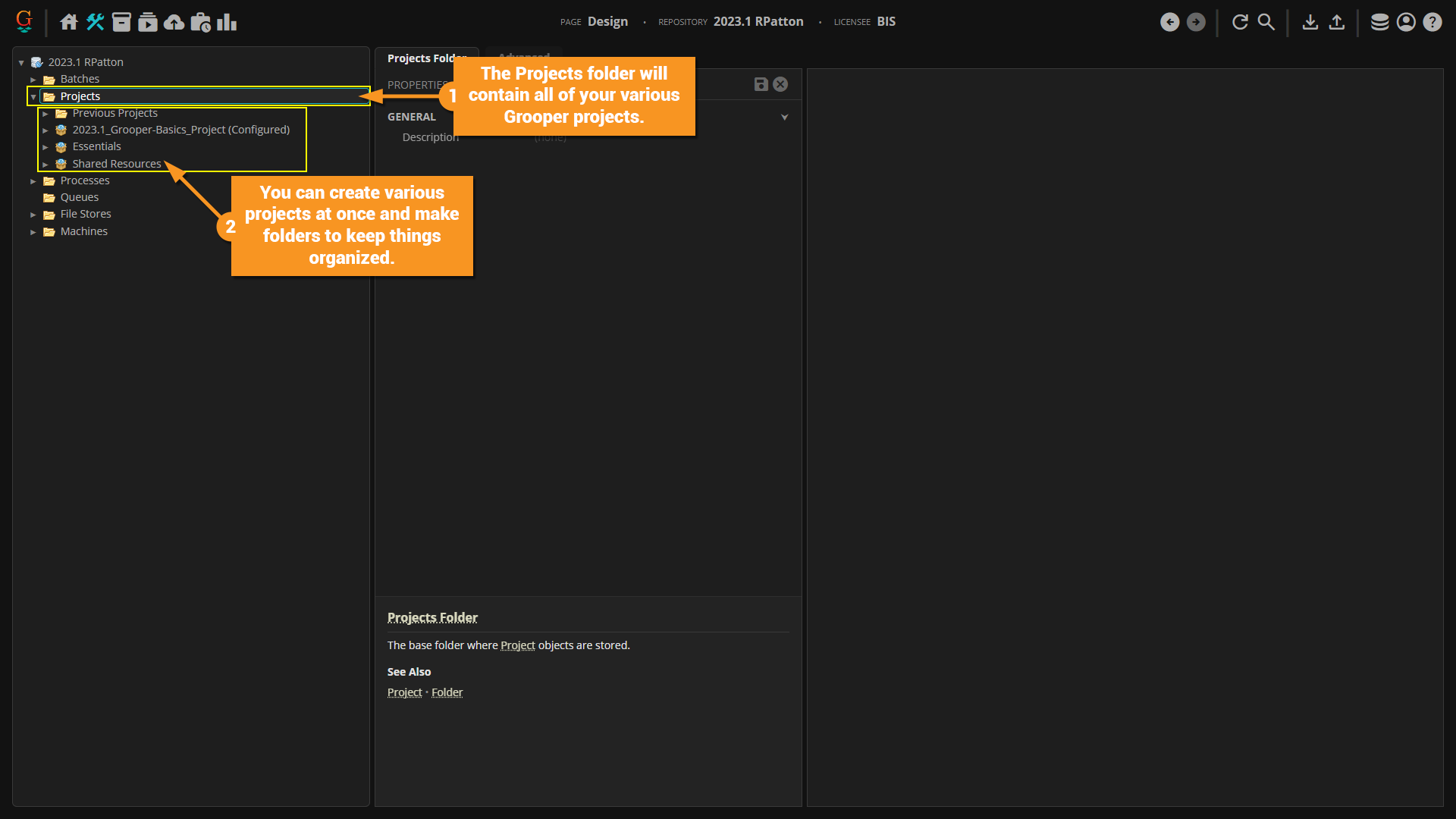The height and width of the screenshot is (819, 1456).
Task: Open the bar chart Stats icon
Action: [x=227, y=22]
